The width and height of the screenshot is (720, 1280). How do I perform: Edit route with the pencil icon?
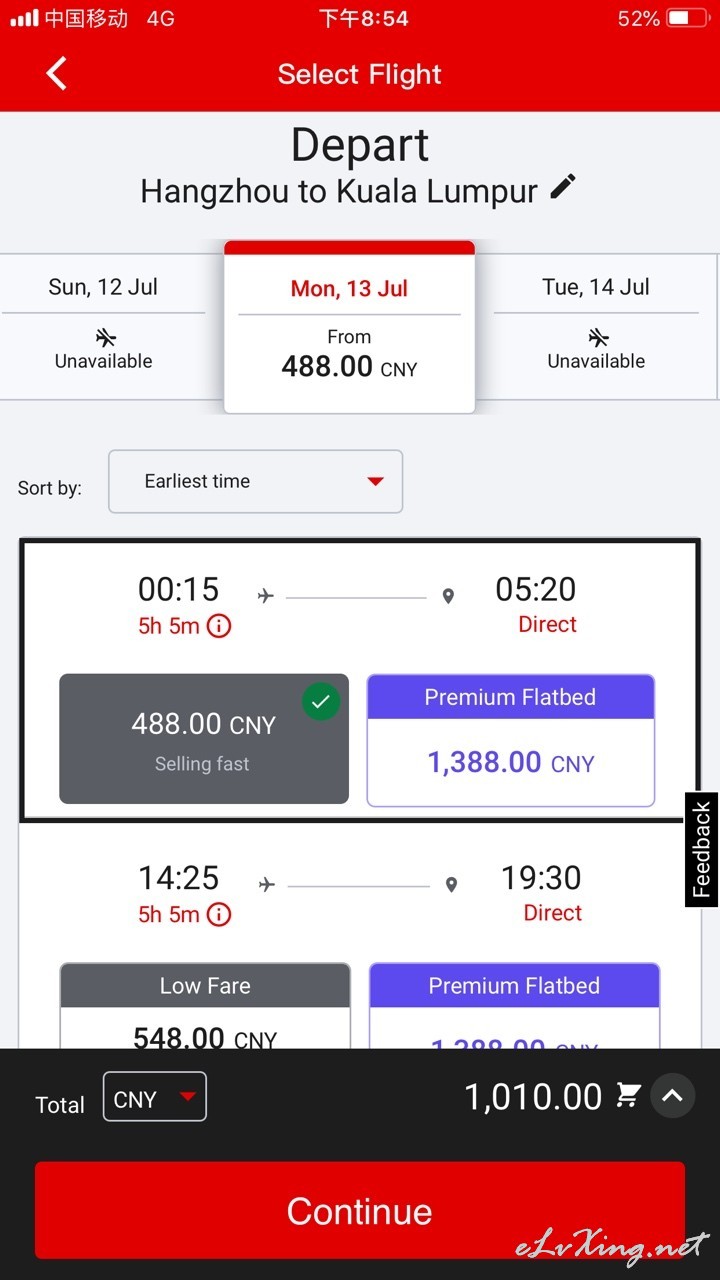[563, 187]
